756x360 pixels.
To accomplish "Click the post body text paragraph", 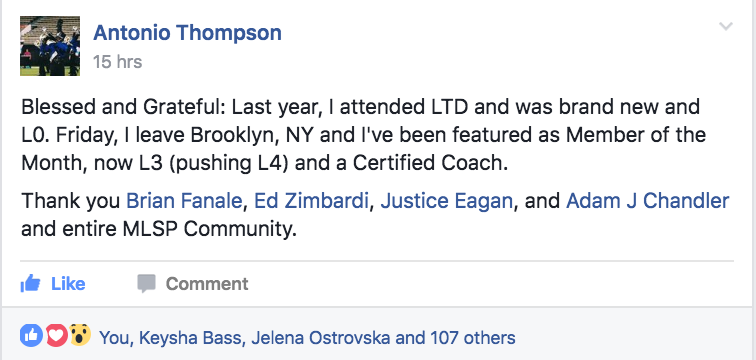I will pos(364,135).
